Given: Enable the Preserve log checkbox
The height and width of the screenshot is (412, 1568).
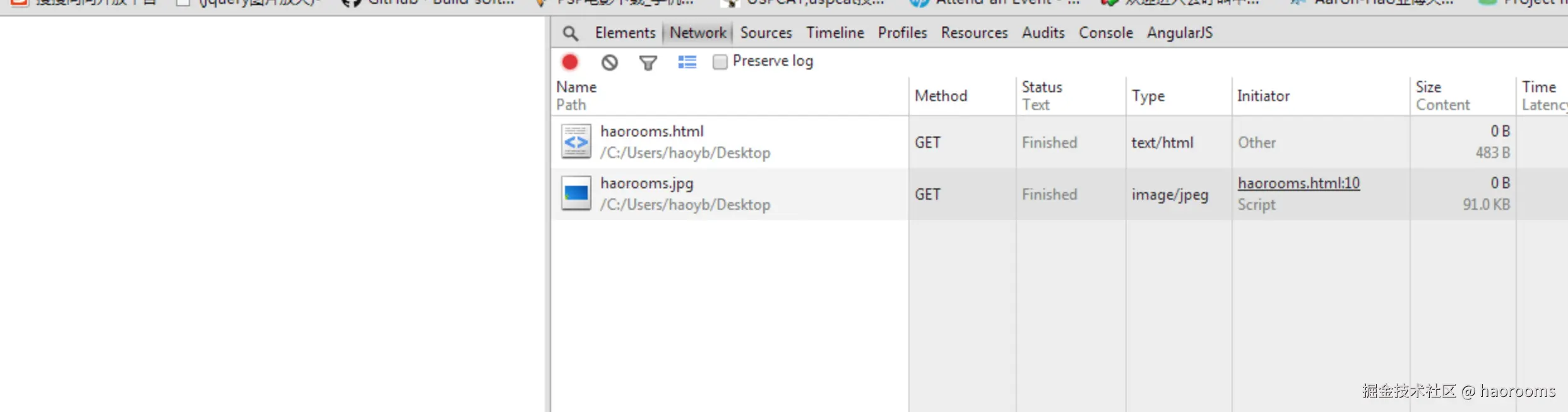Looking at the screenshot, I should coord(720,61).
